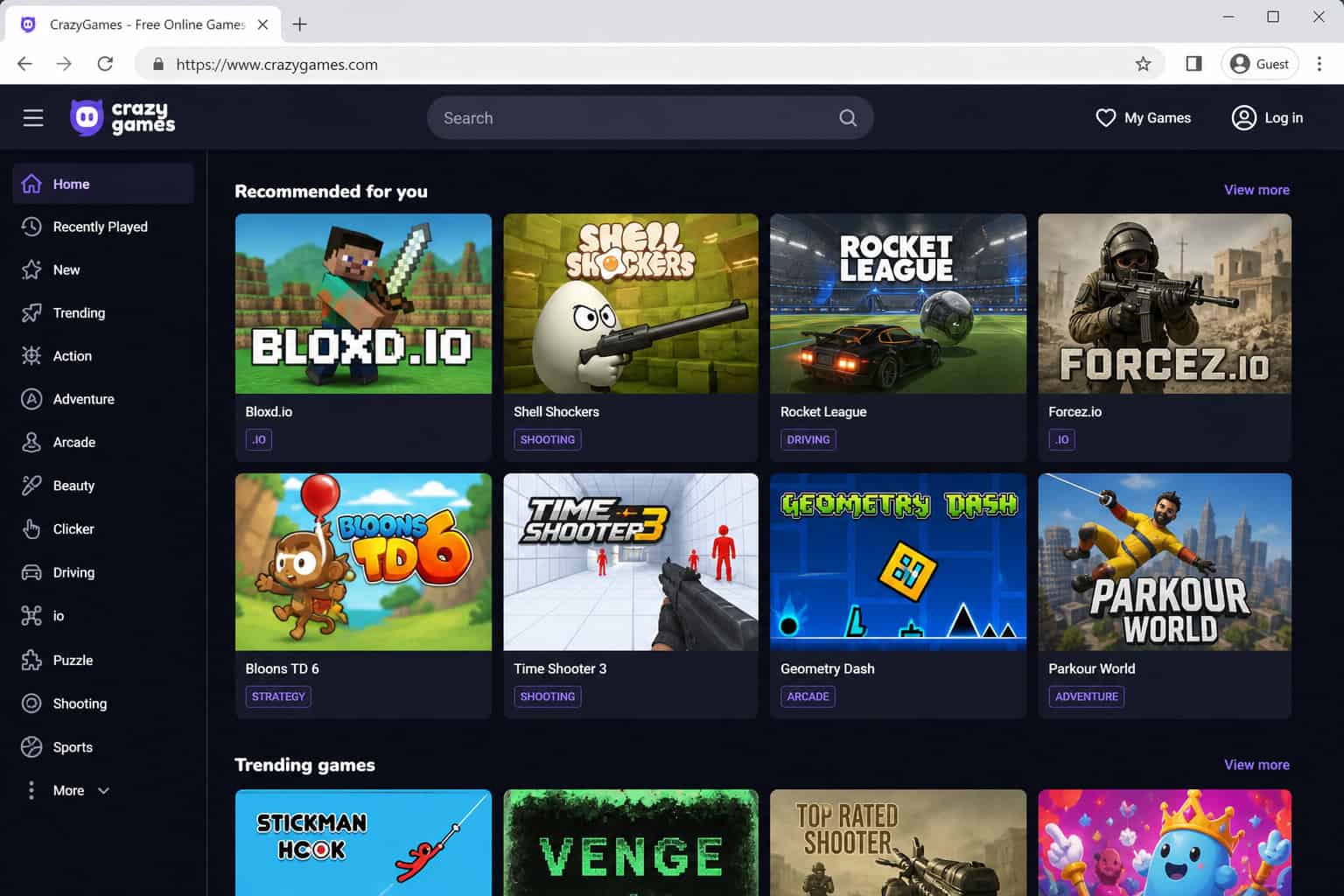Click the Beauty brush icon
This screenshot has height=896, width=1344.
(x=31, y=486)
